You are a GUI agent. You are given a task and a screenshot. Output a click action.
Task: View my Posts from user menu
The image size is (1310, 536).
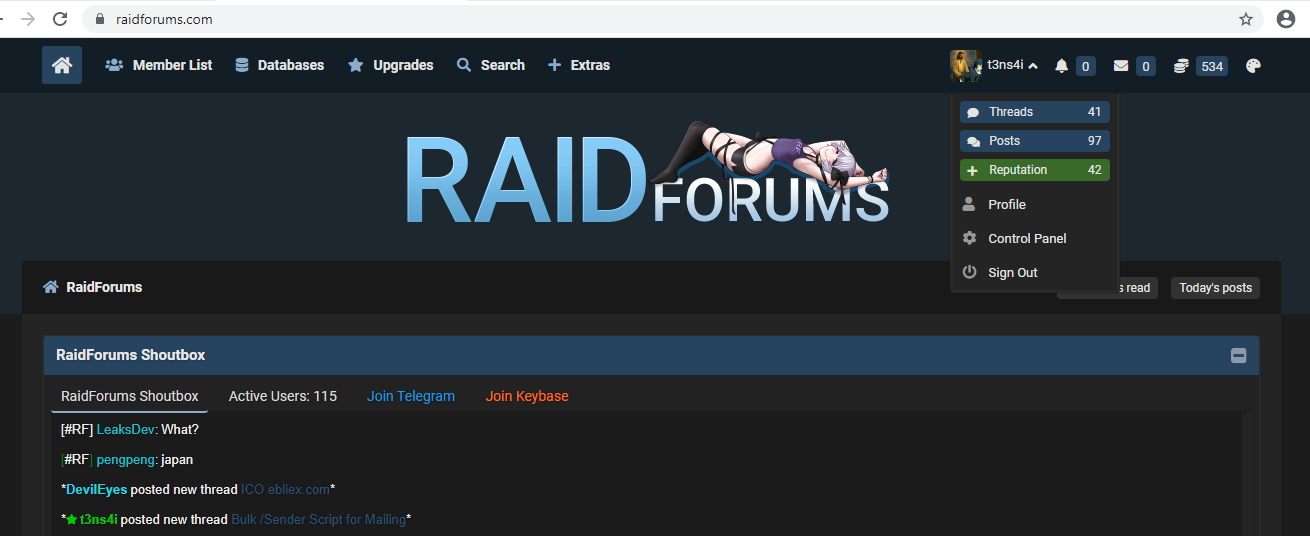click(x=1035, y=141)
